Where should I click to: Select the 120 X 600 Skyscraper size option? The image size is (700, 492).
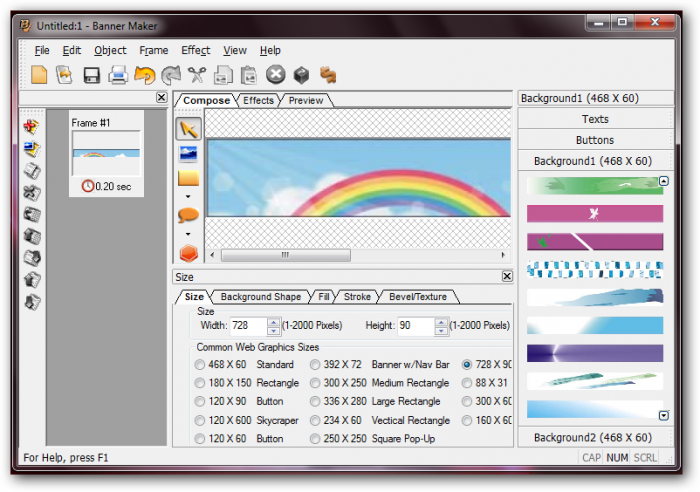coord(202,420)
